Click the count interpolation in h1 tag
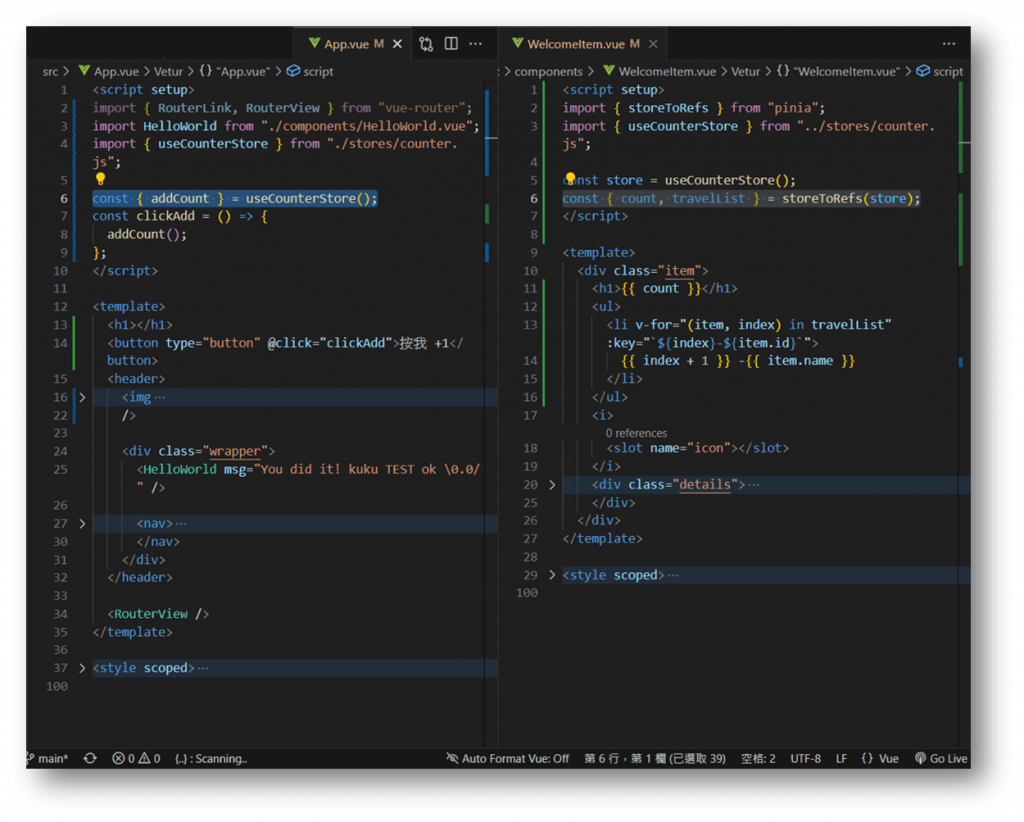This screenshot has height=822, width=1024. (661, 289)
